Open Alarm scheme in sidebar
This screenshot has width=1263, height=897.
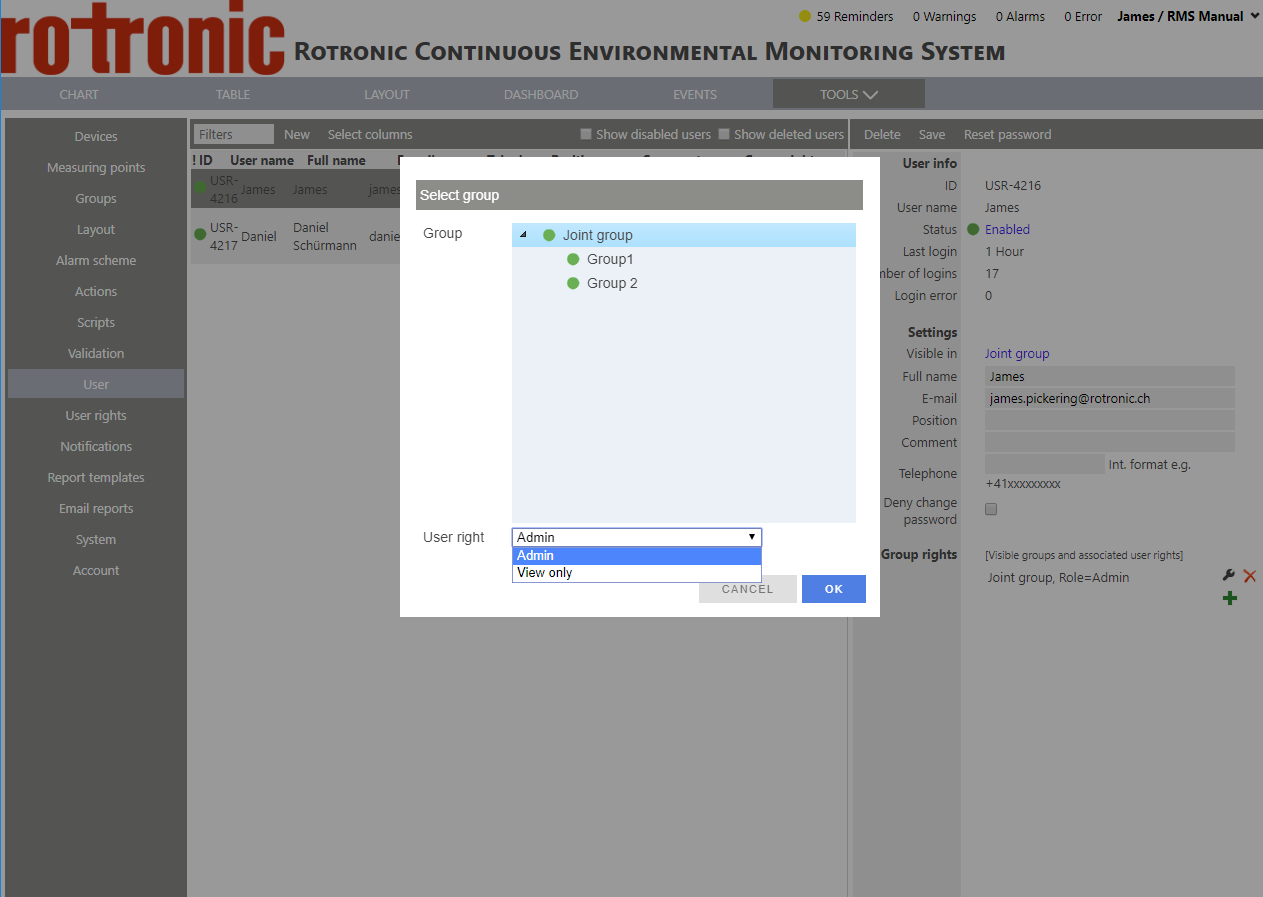(x=96, y=260)
